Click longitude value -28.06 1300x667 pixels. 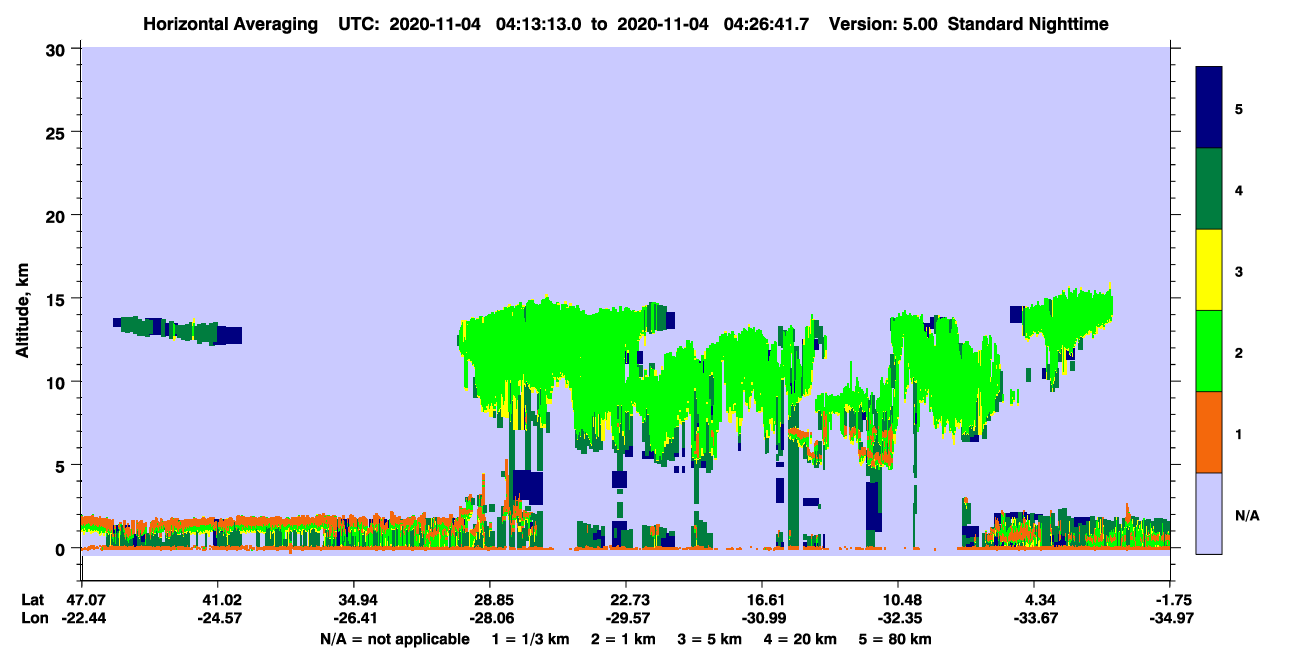(490, 619)
